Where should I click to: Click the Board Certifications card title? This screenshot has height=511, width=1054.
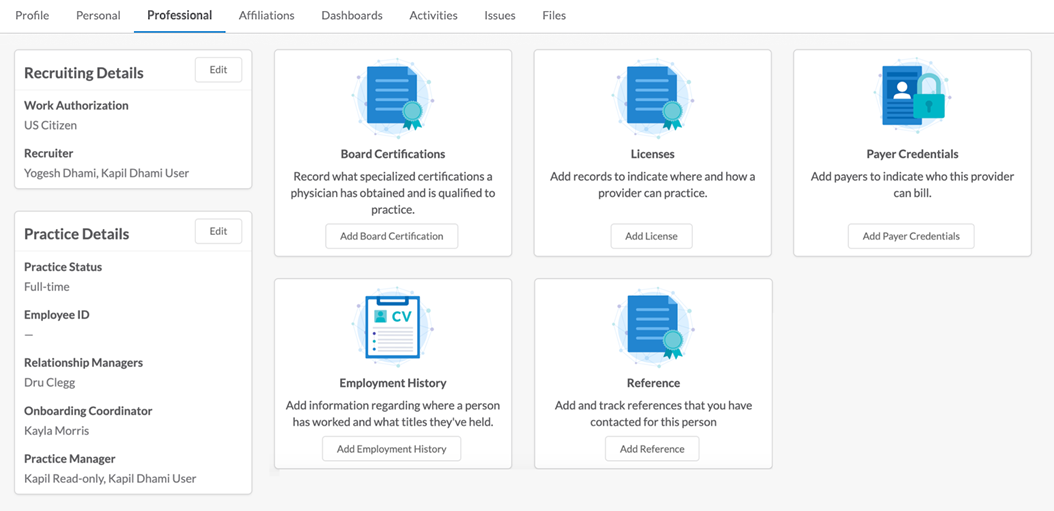coord(393,154)
